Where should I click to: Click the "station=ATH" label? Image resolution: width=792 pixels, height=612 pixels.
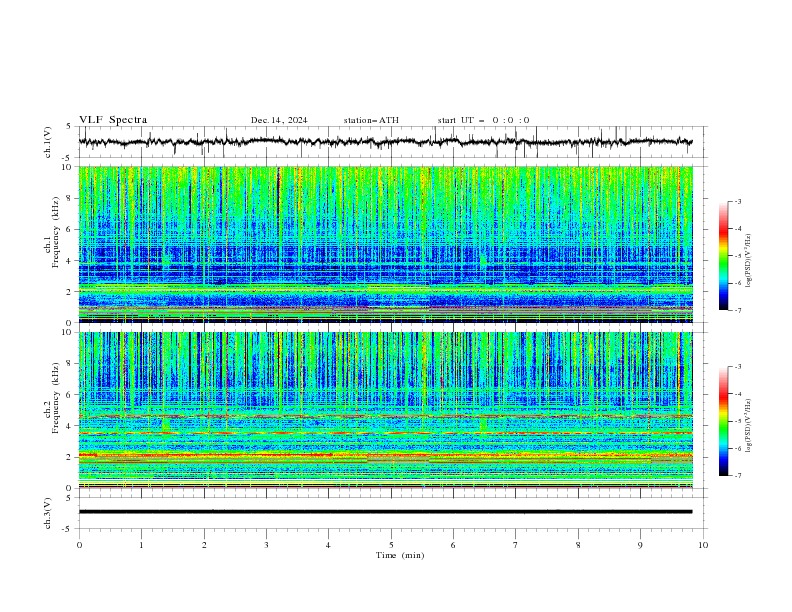tap(371, 120)
